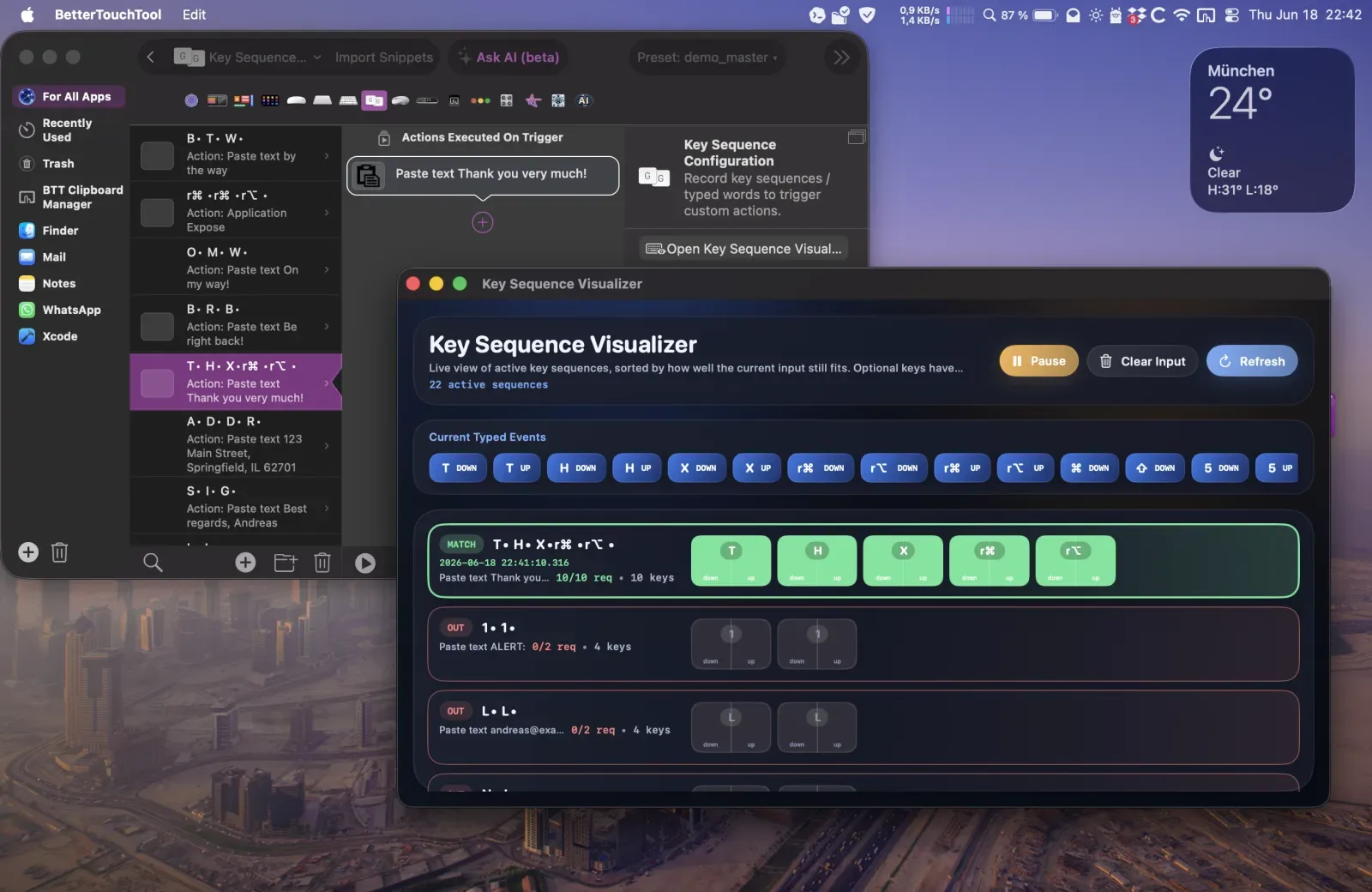1372x892 pixels.
Task: Click the play button to test trigger
Action: (x=365, y=563)
